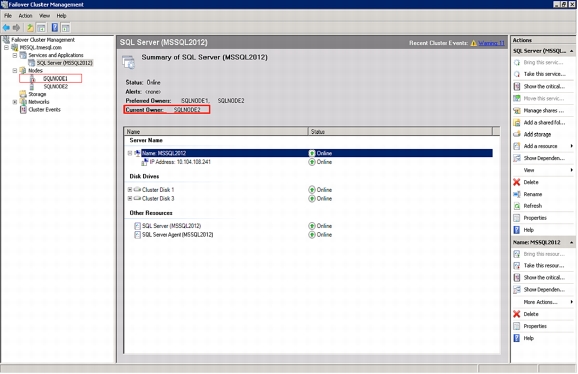
Task: Open Cluster Events in the tree
Action: click(x=44, y=109)
